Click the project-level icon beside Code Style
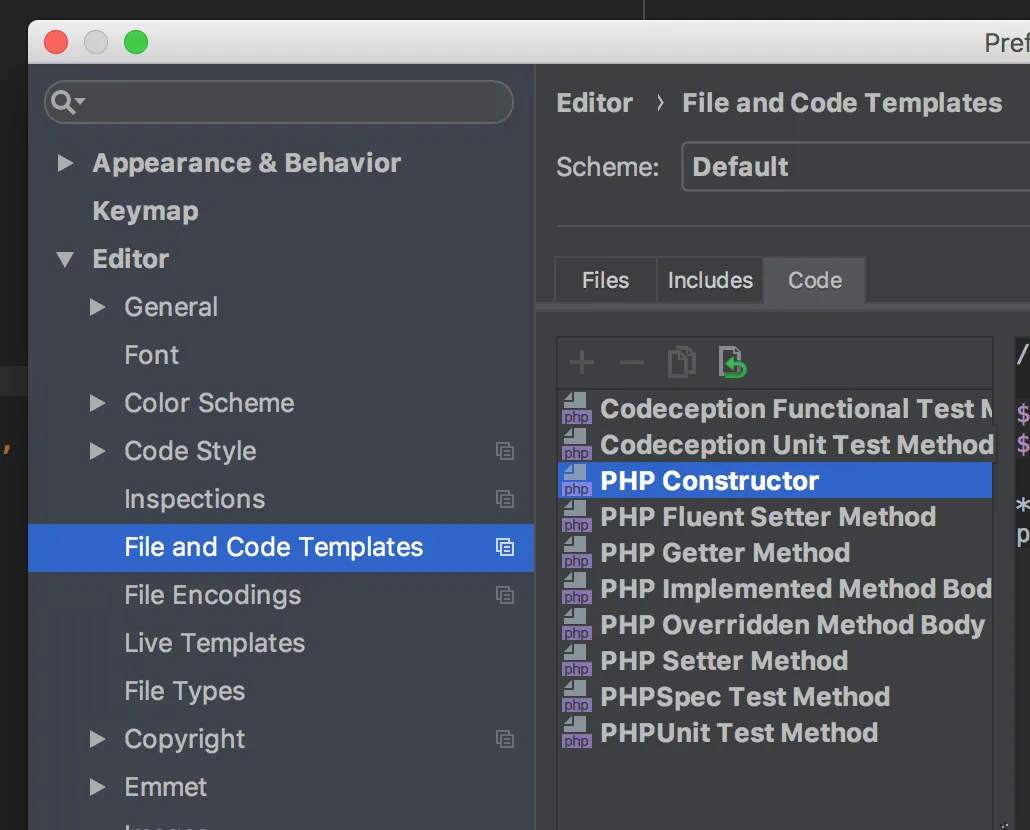 point(505,451)
